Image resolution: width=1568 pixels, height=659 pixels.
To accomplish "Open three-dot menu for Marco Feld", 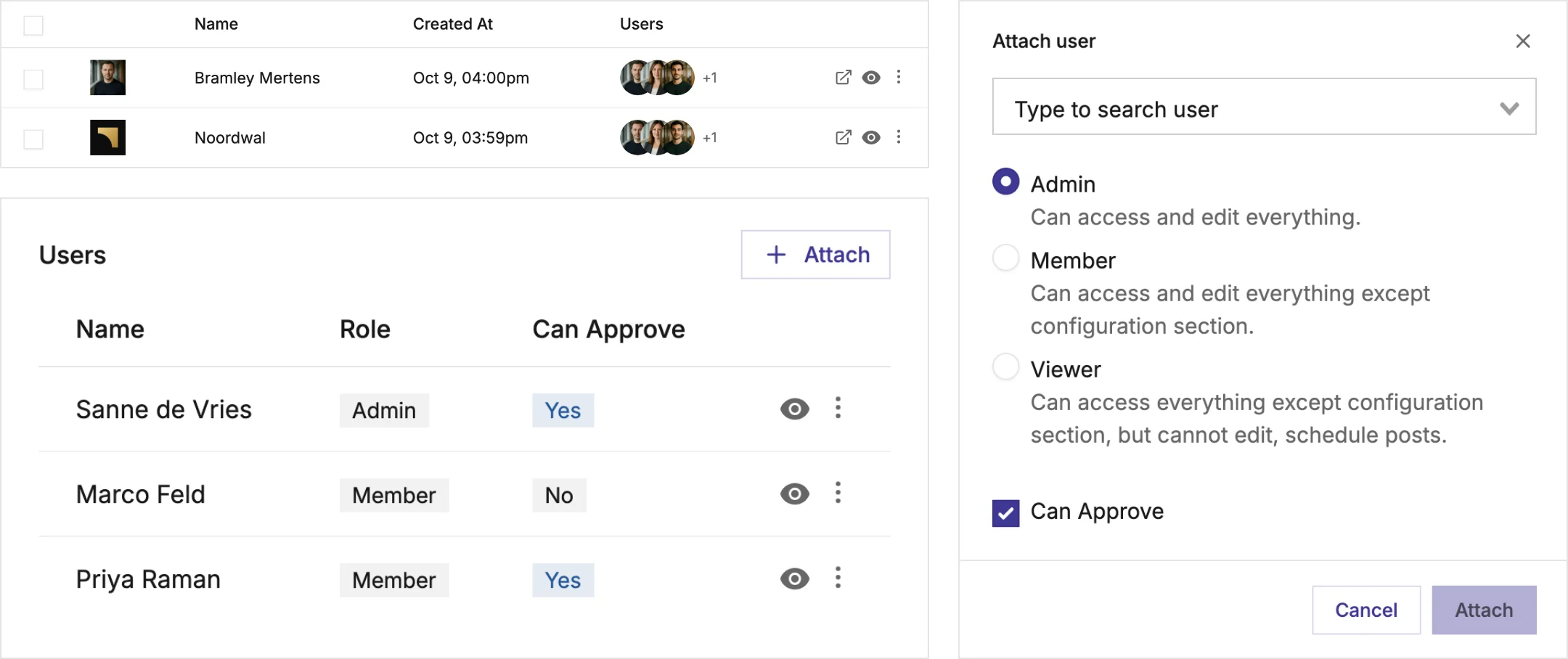I will tap(838, 493).
